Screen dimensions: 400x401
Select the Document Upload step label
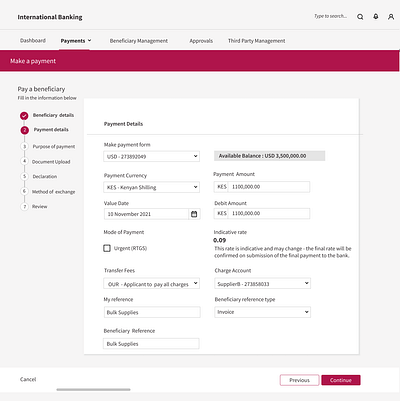point(51,162)
